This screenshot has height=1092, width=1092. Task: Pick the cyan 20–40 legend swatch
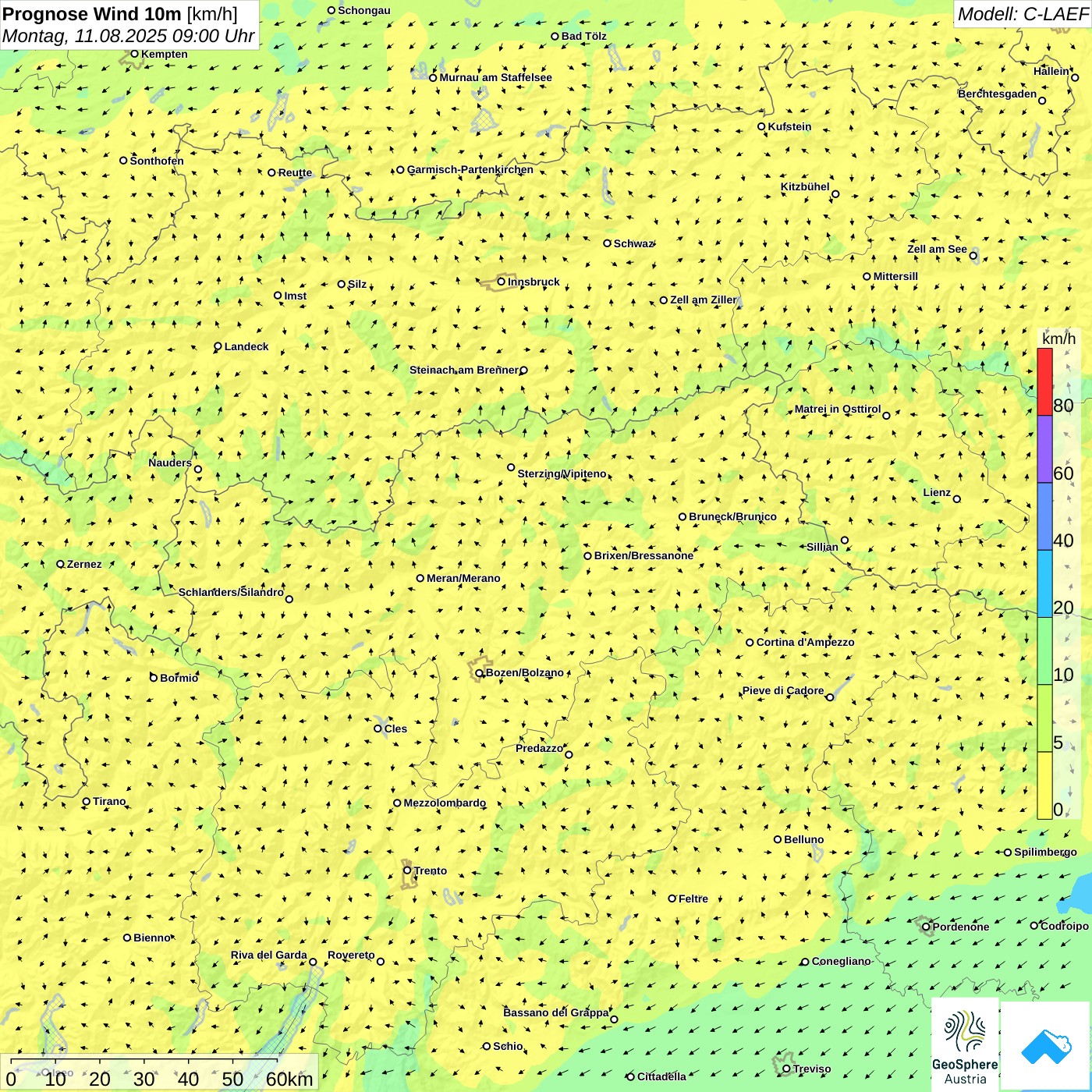point(1044,584)
